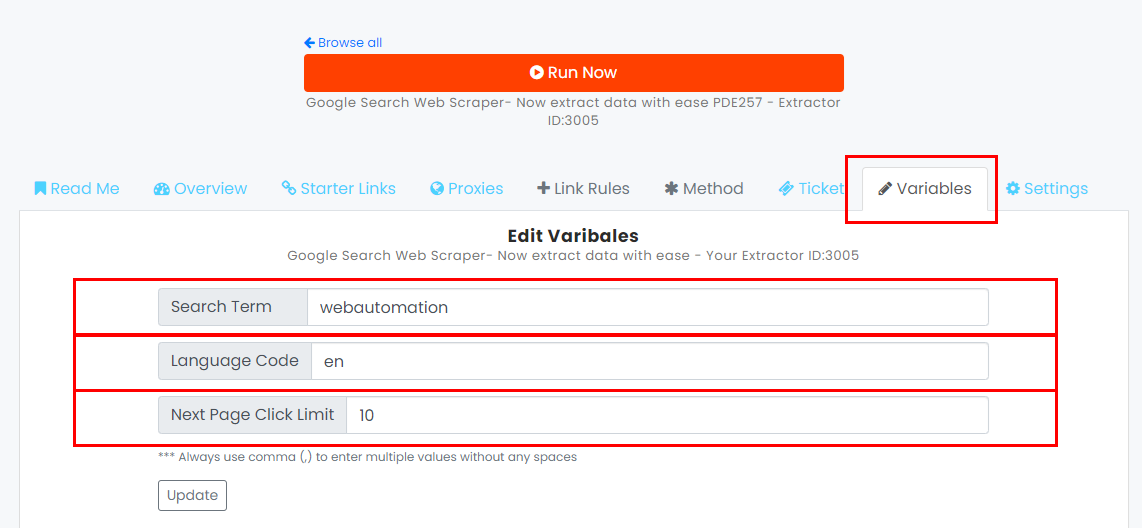This screenshot has width=1142, height=528.
Task: Select the Proxies tab
Action: pyautogui.click(x=466, y=189)
